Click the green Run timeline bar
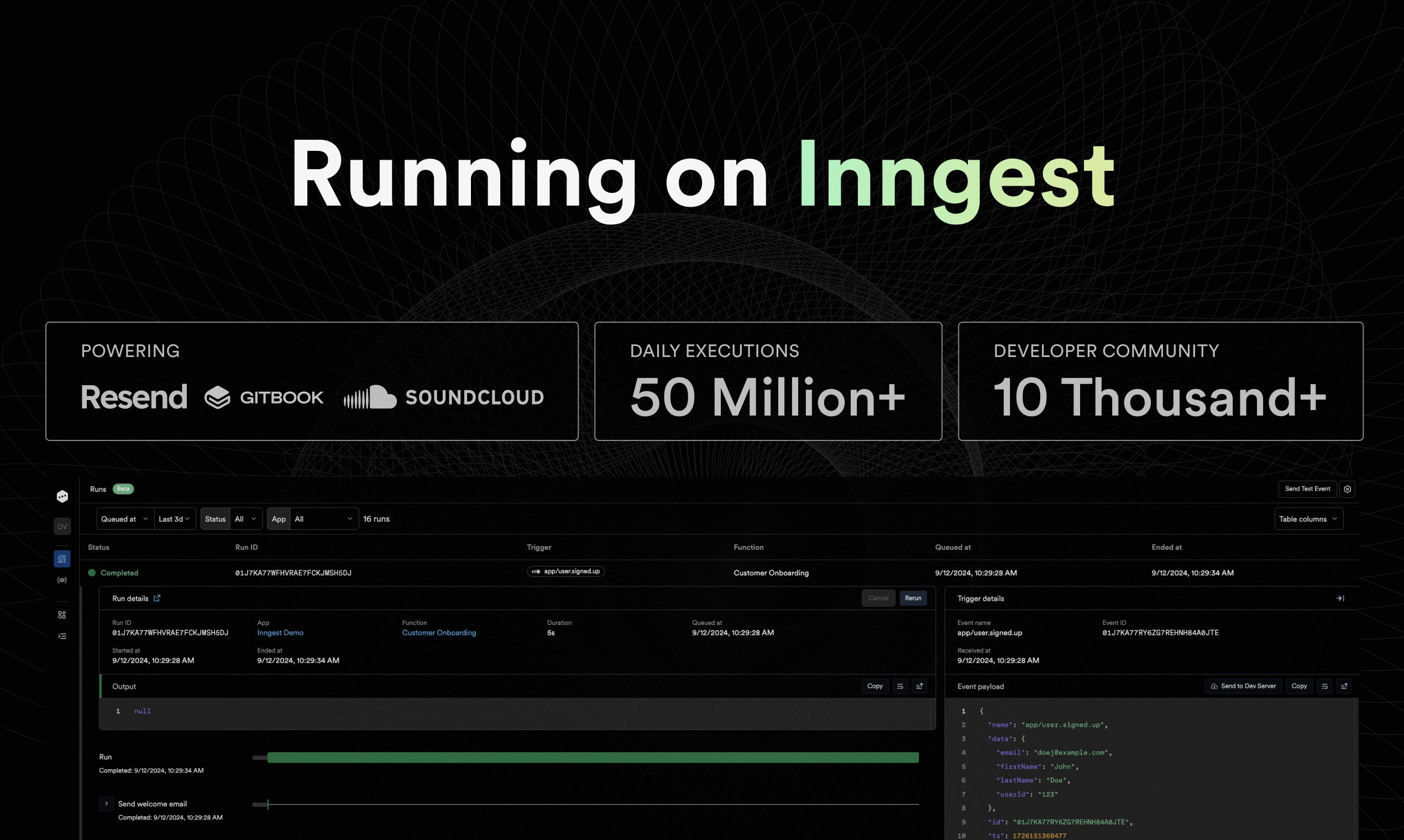This screenshot has height=840, width=1404. click(x=593, y=757)
